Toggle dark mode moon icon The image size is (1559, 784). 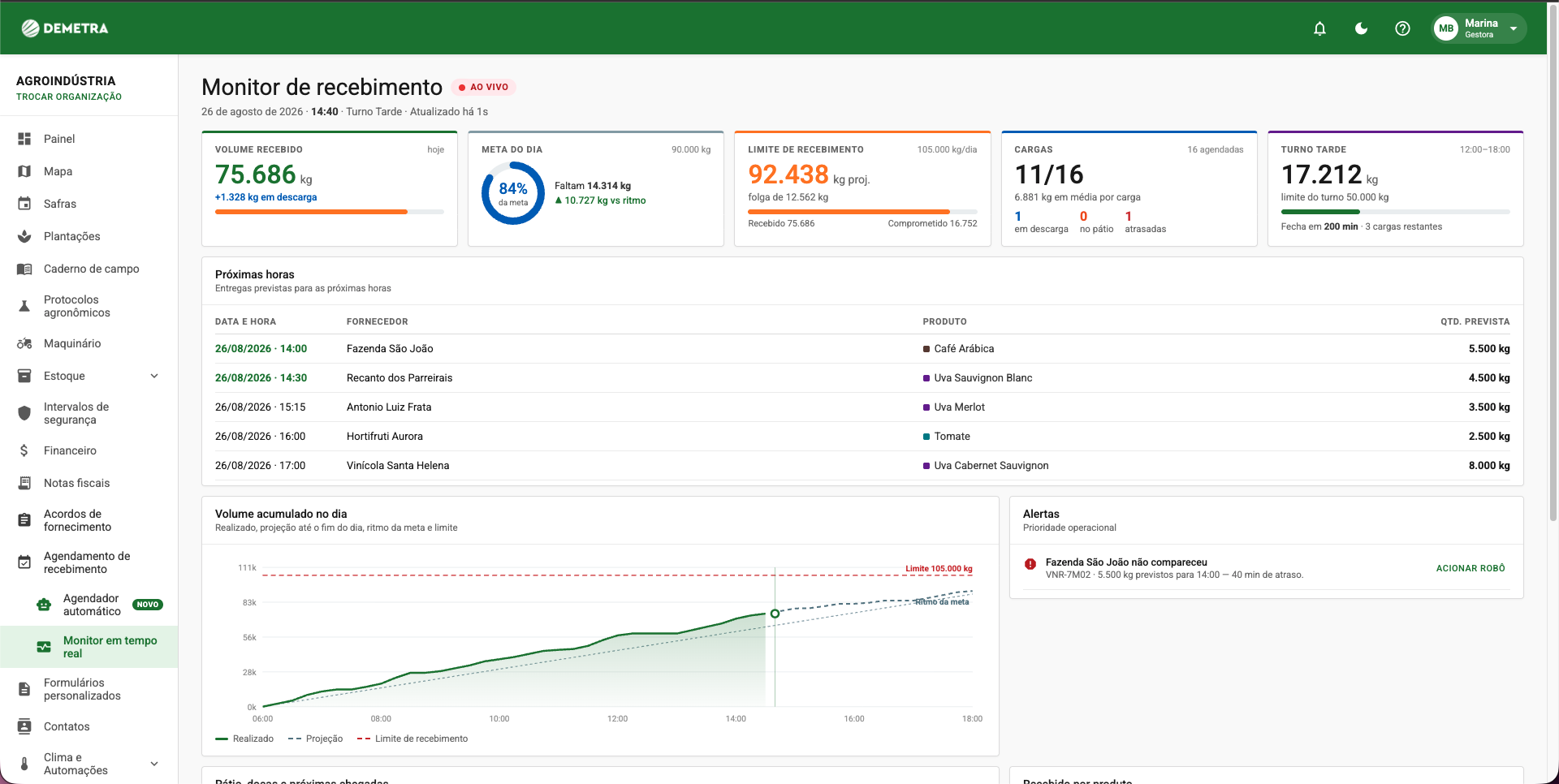tap(1362, 28)
